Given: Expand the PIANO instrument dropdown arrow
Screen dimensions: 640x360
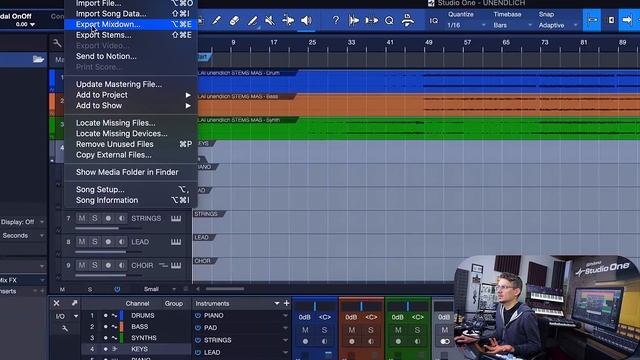Looking at the screenshot, I should click(285, 316).
